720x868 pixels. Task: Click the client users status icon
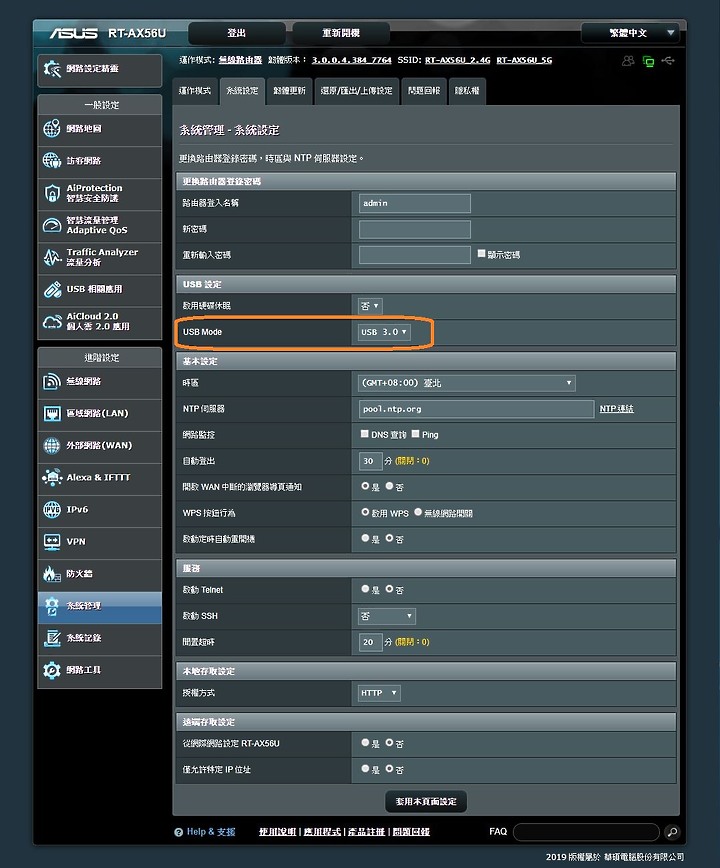click(x=628, y=61)
